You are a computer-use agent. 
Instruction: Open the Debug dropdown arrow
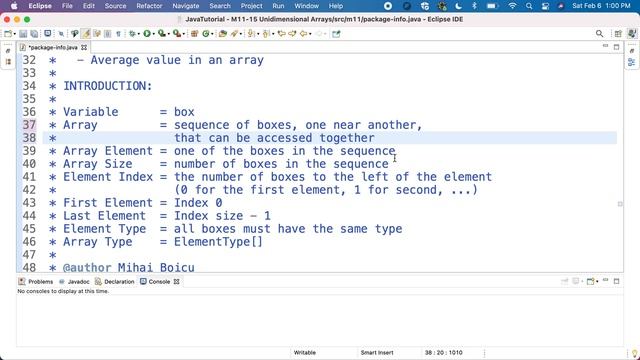click(x=139, y=34)
